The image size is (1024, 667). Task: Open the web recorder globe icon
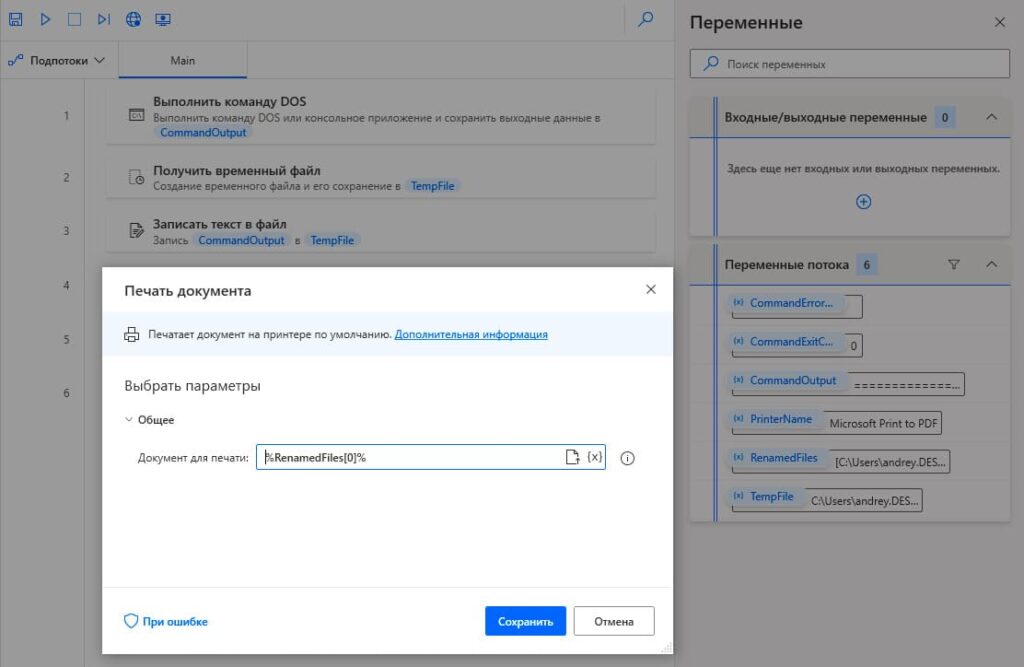click(x=133, y=19)
